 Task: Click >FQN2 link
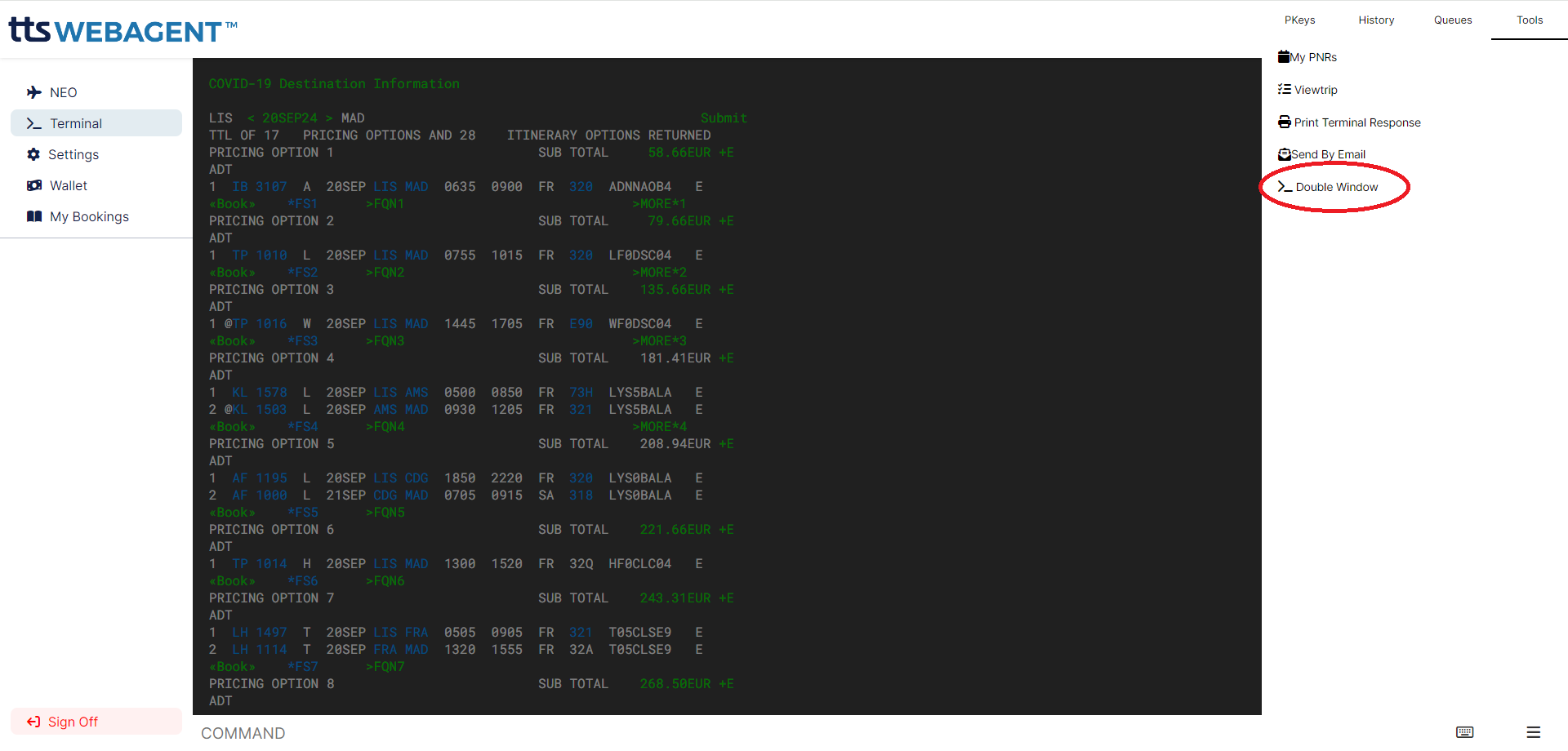[x=385, y=273]
